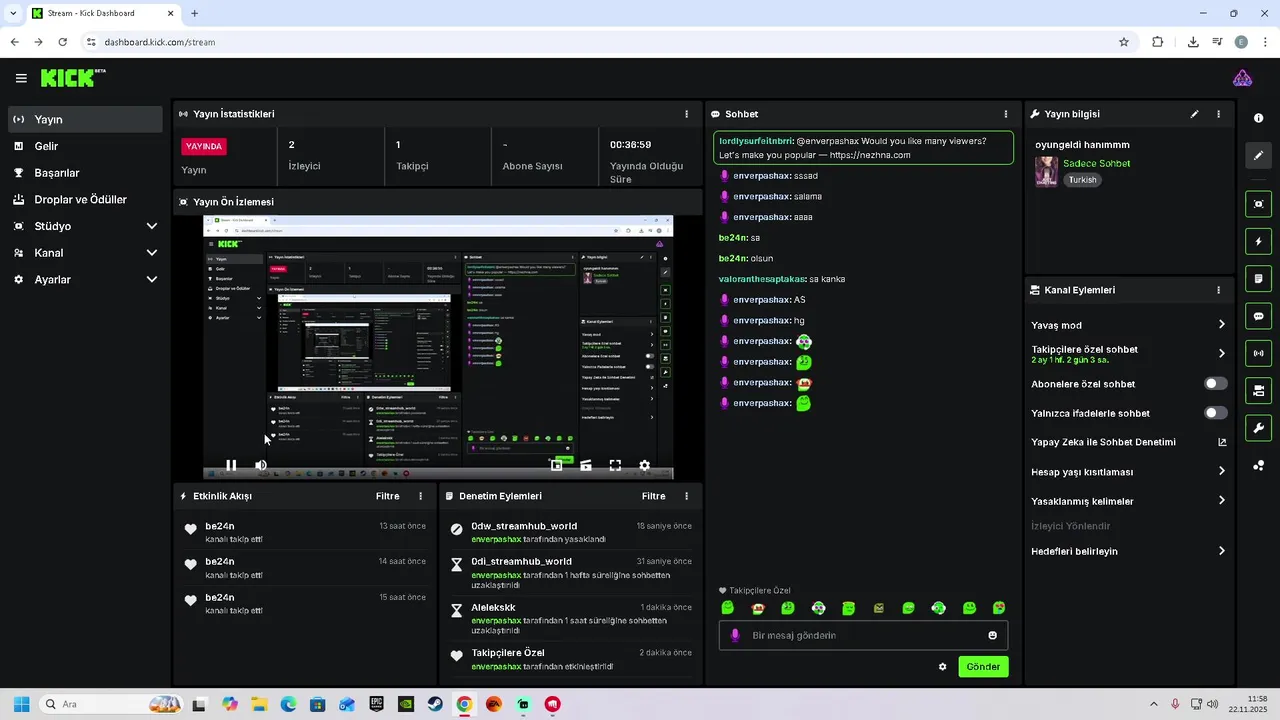
Task: Toggle the stream preview widget icon in sidebar
Action: click(x=1258, y=204)
